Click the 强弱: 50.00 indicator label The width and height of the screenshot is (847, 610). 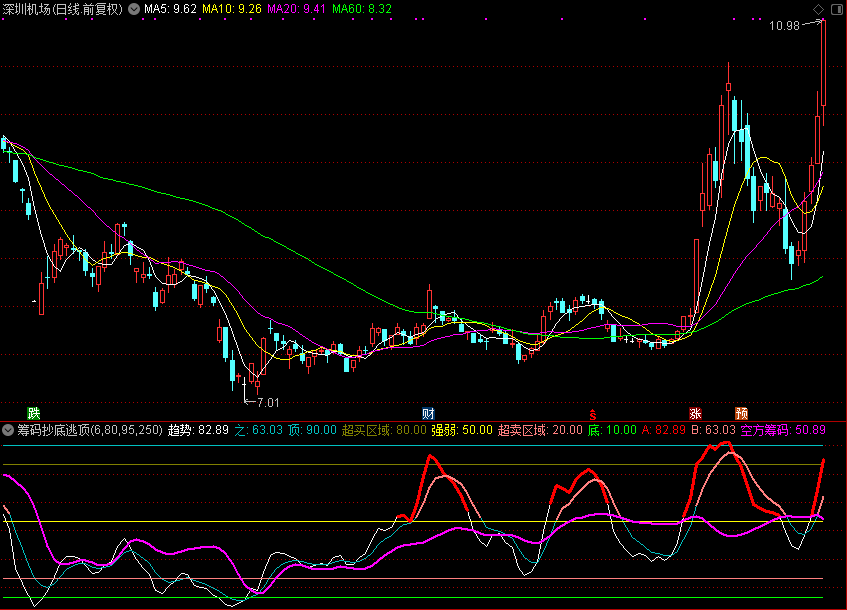tap(461, 430)
